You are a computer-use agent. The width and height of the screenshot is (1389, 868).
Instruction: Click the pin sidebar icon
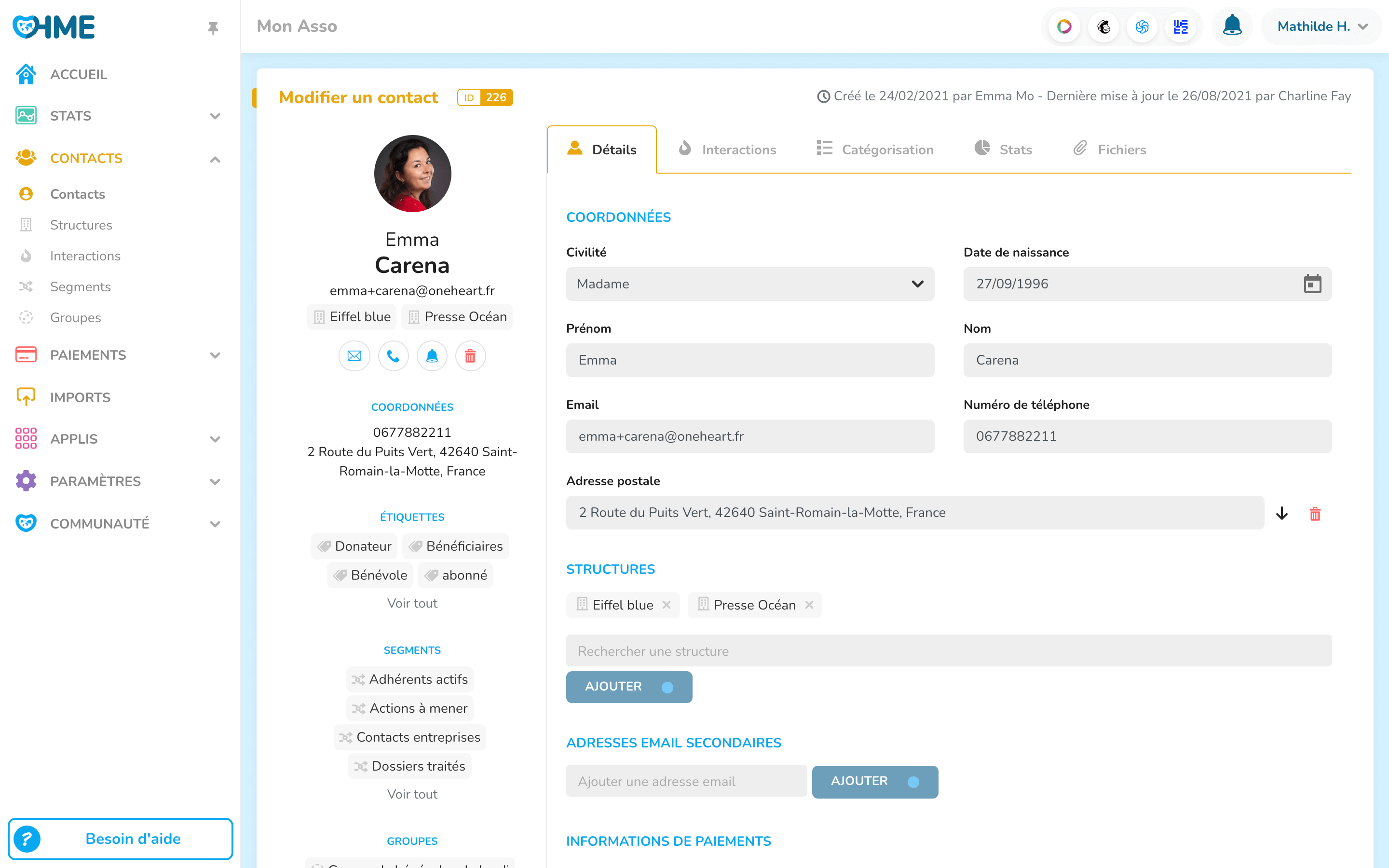213,27
